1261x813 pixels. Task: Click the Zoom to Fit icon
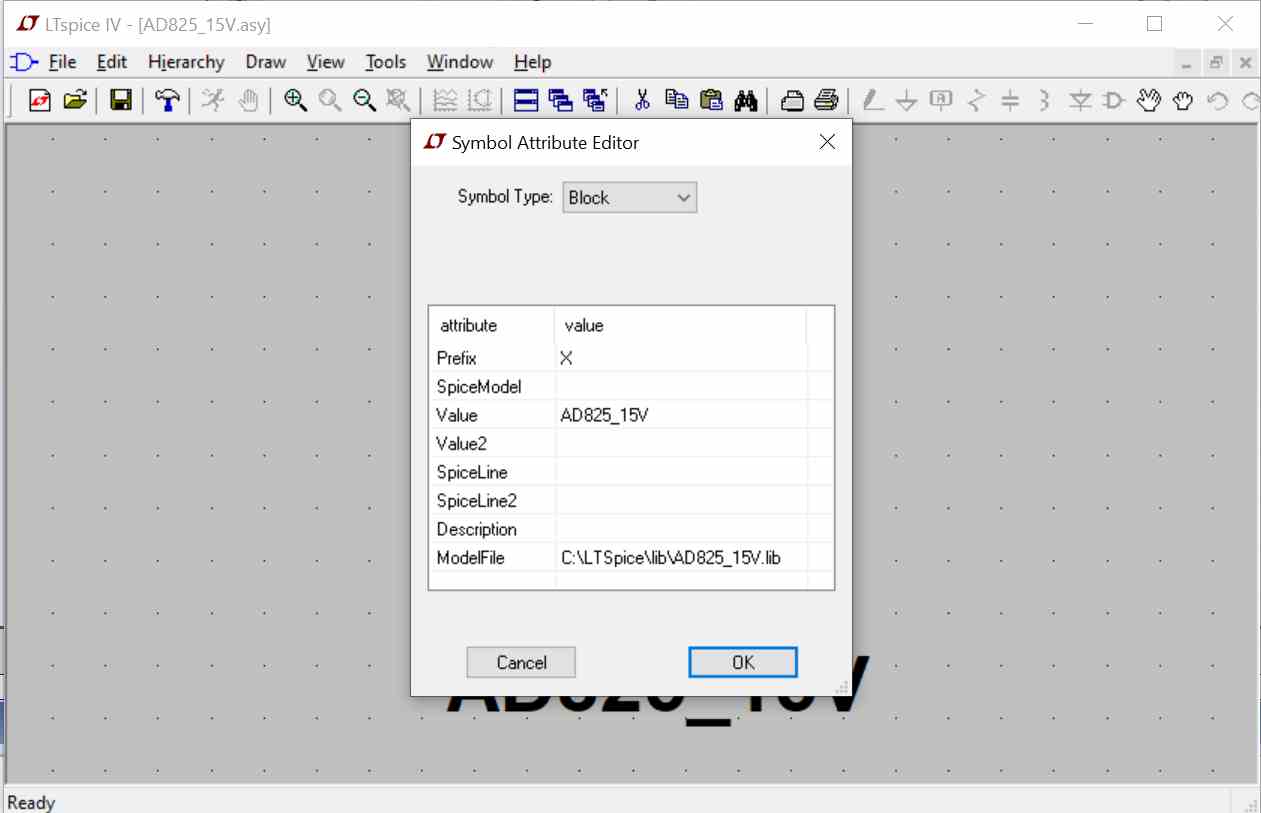point(399,100)
